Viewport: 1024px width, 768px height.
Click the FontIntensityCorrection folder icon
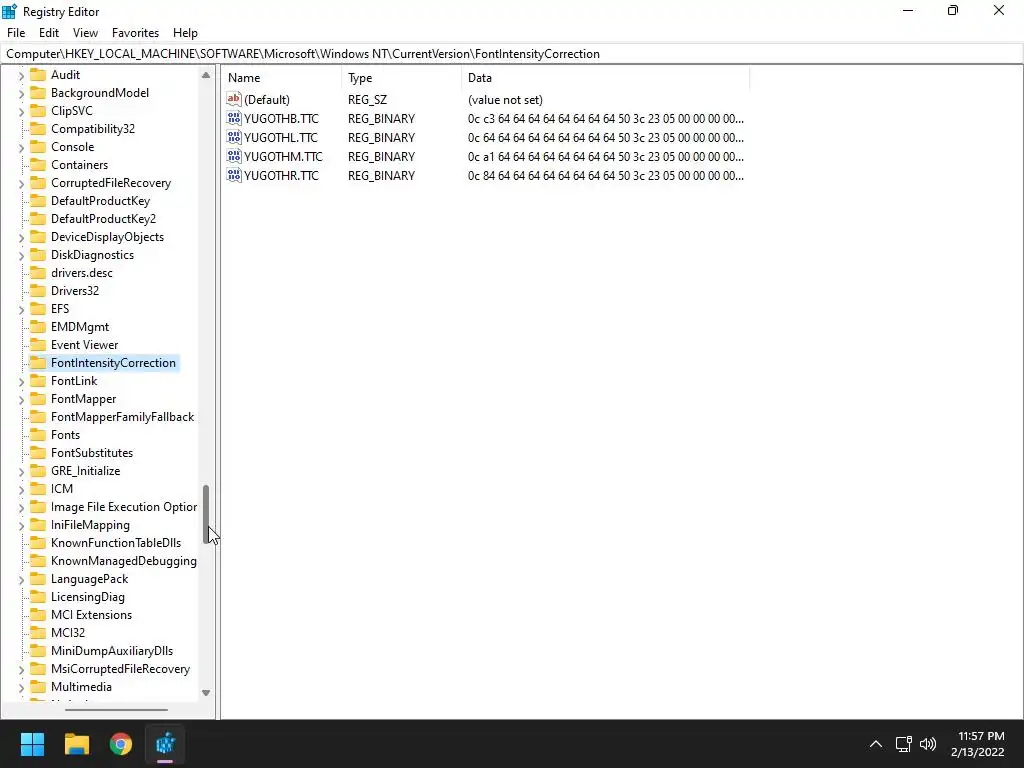39,362
